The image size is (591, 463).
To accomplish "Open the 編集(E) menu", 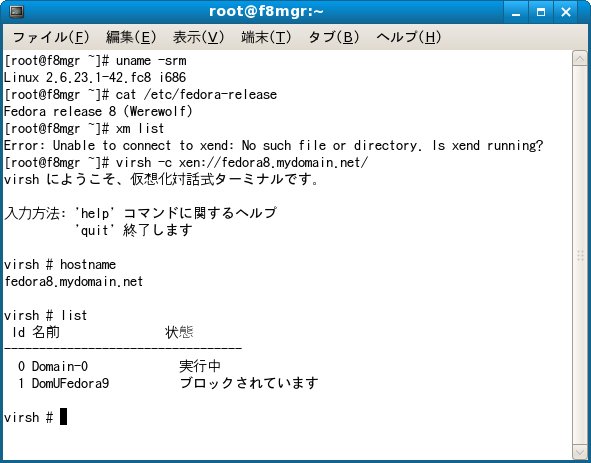I will (131, 37).
